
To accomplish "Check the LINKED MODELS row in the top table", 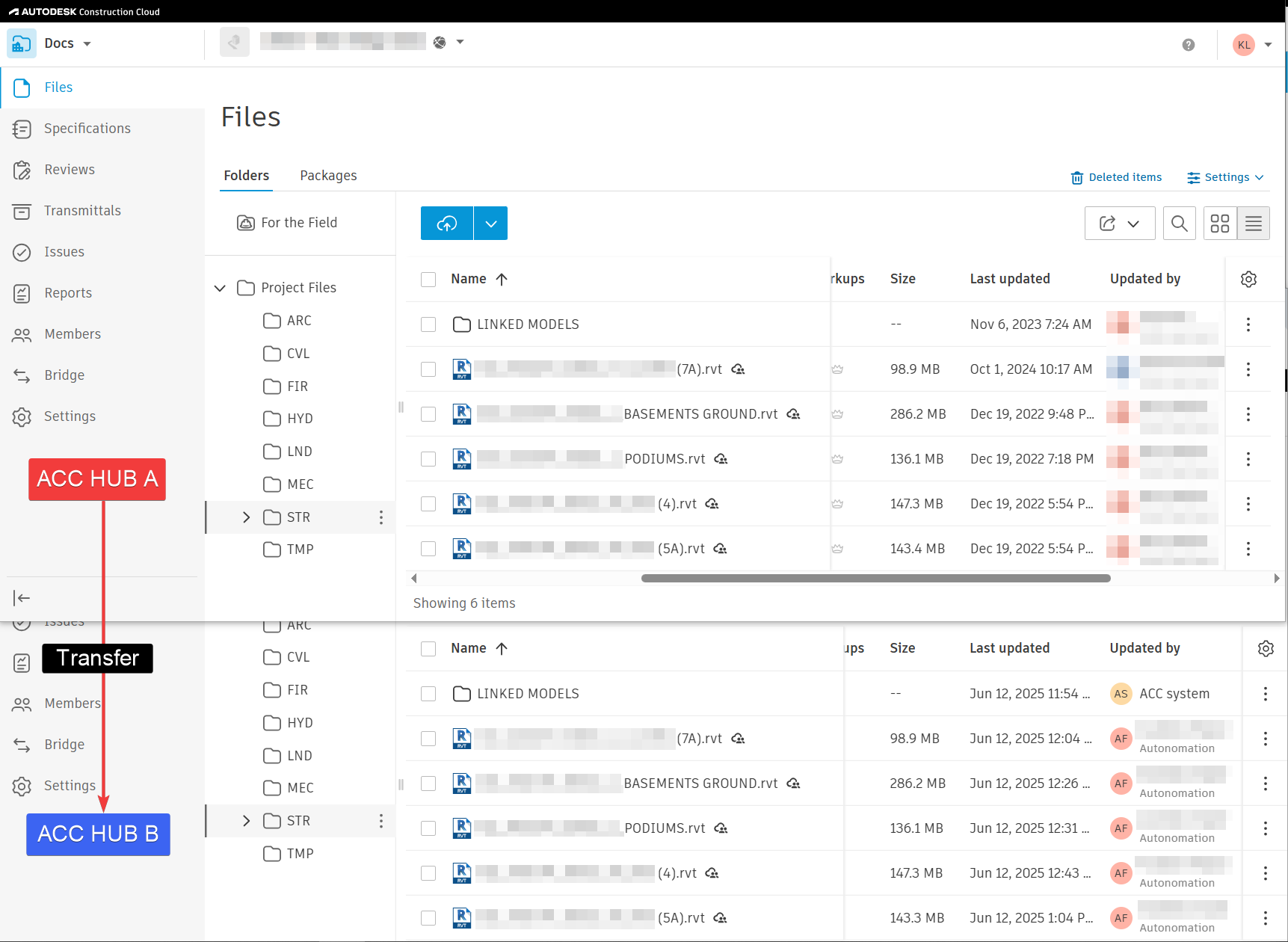I will click(428, 324).
